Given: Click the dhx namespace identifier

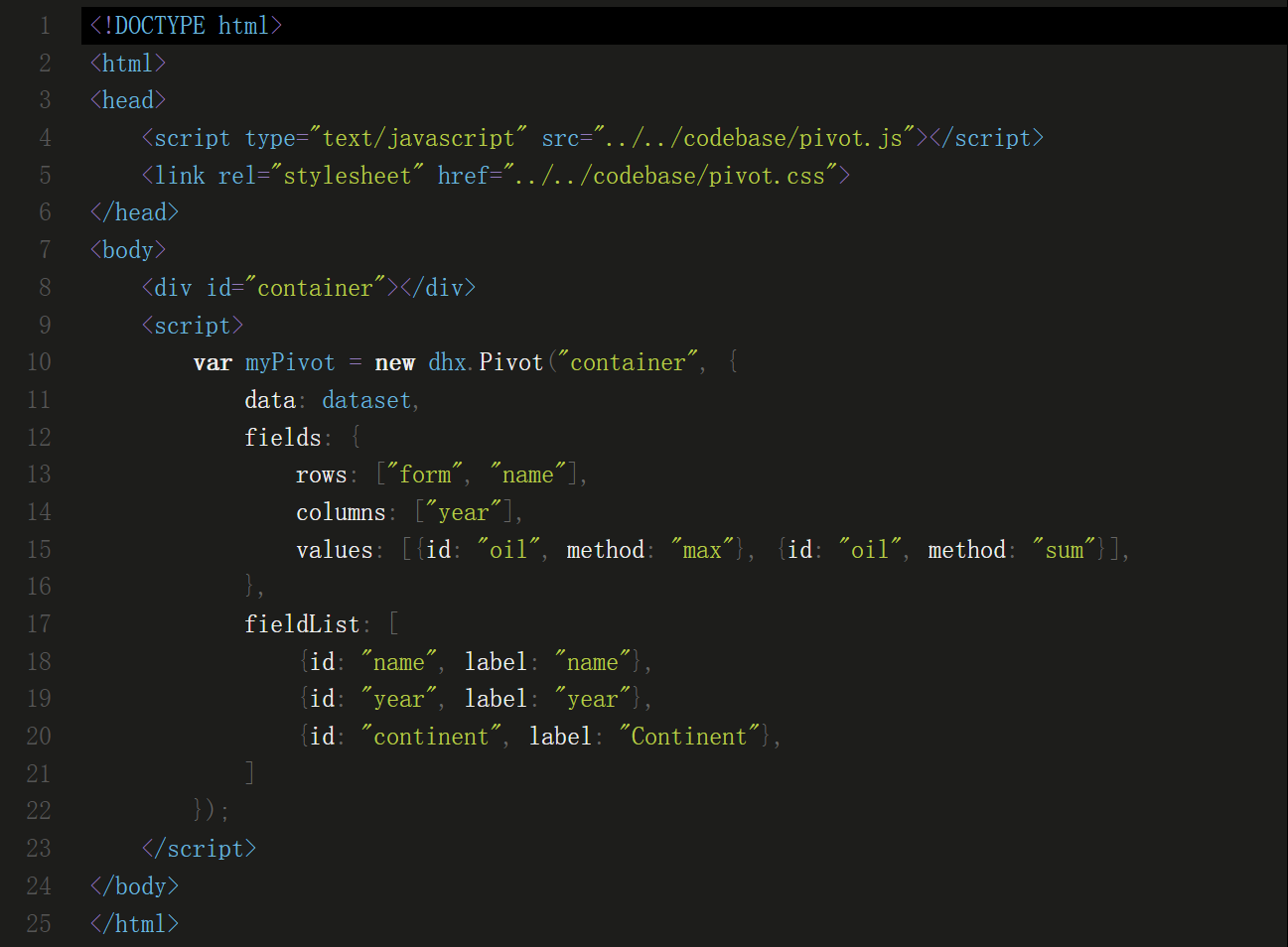Looking at the screenshot, I should point(447,363).
